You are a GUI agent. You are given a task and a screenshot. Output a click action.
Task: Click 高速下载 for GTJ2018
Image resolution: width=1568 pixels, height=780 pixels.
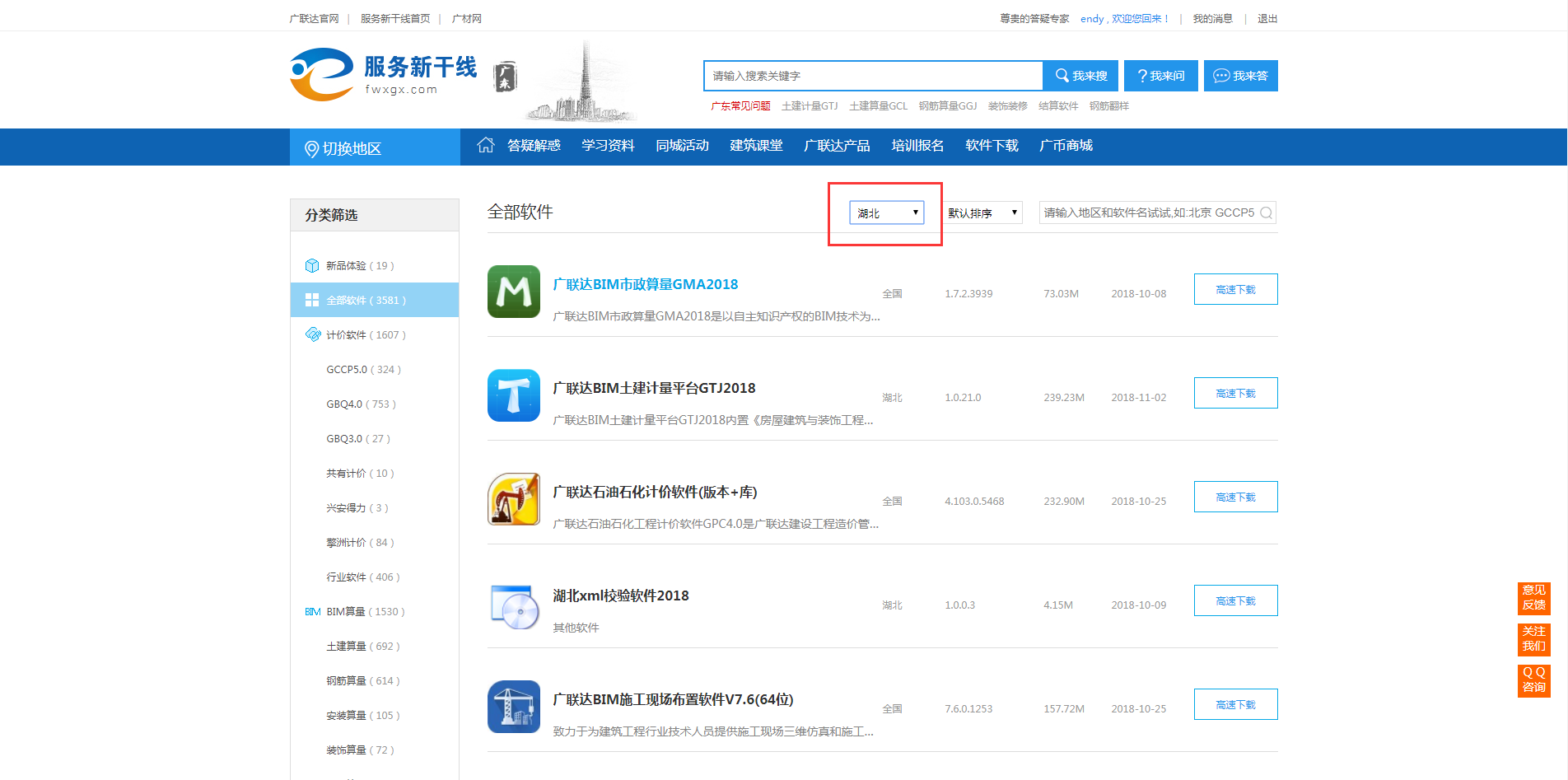(1236, 393)
